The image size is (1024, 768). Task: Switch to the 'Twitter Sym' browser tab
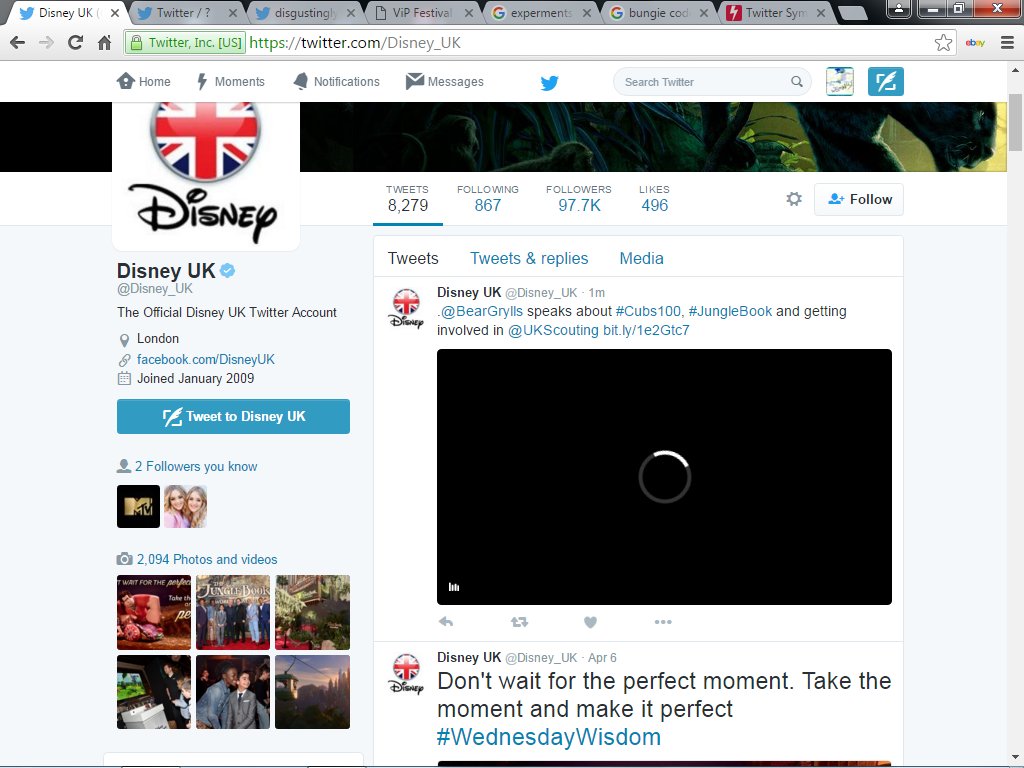[775, 12]
